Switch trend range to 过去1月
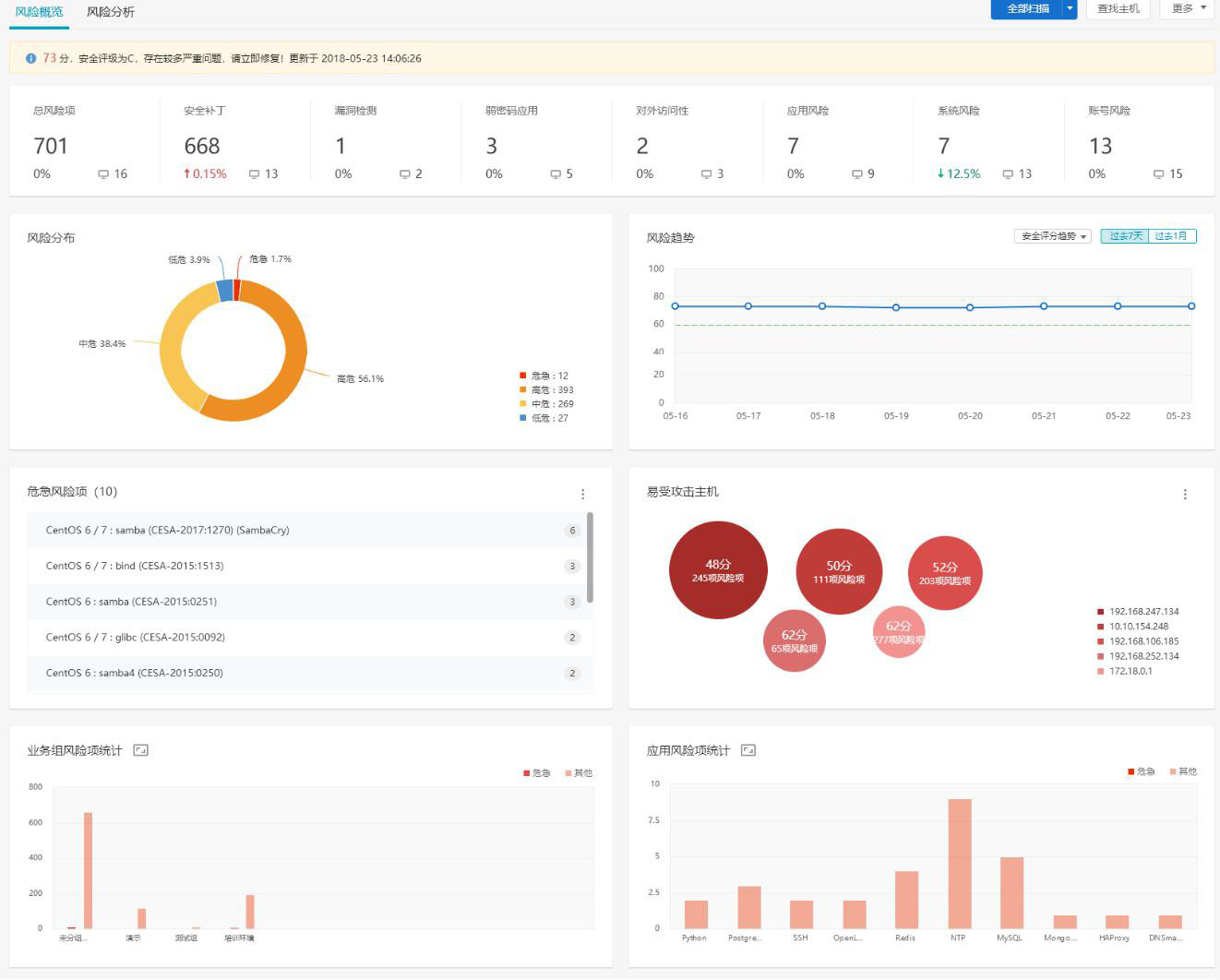The height and width of the screenshot is (980, 1220). point(1171,236)
